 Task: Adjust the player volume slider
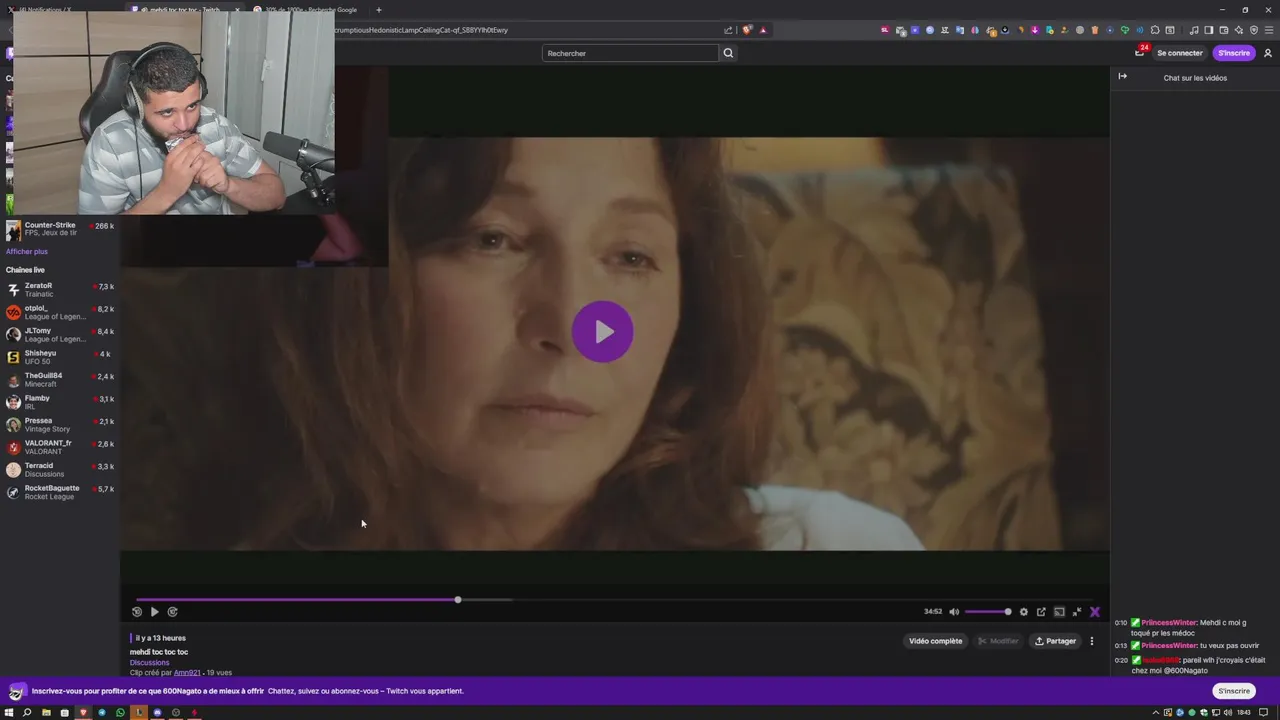(x=988, y=612)
